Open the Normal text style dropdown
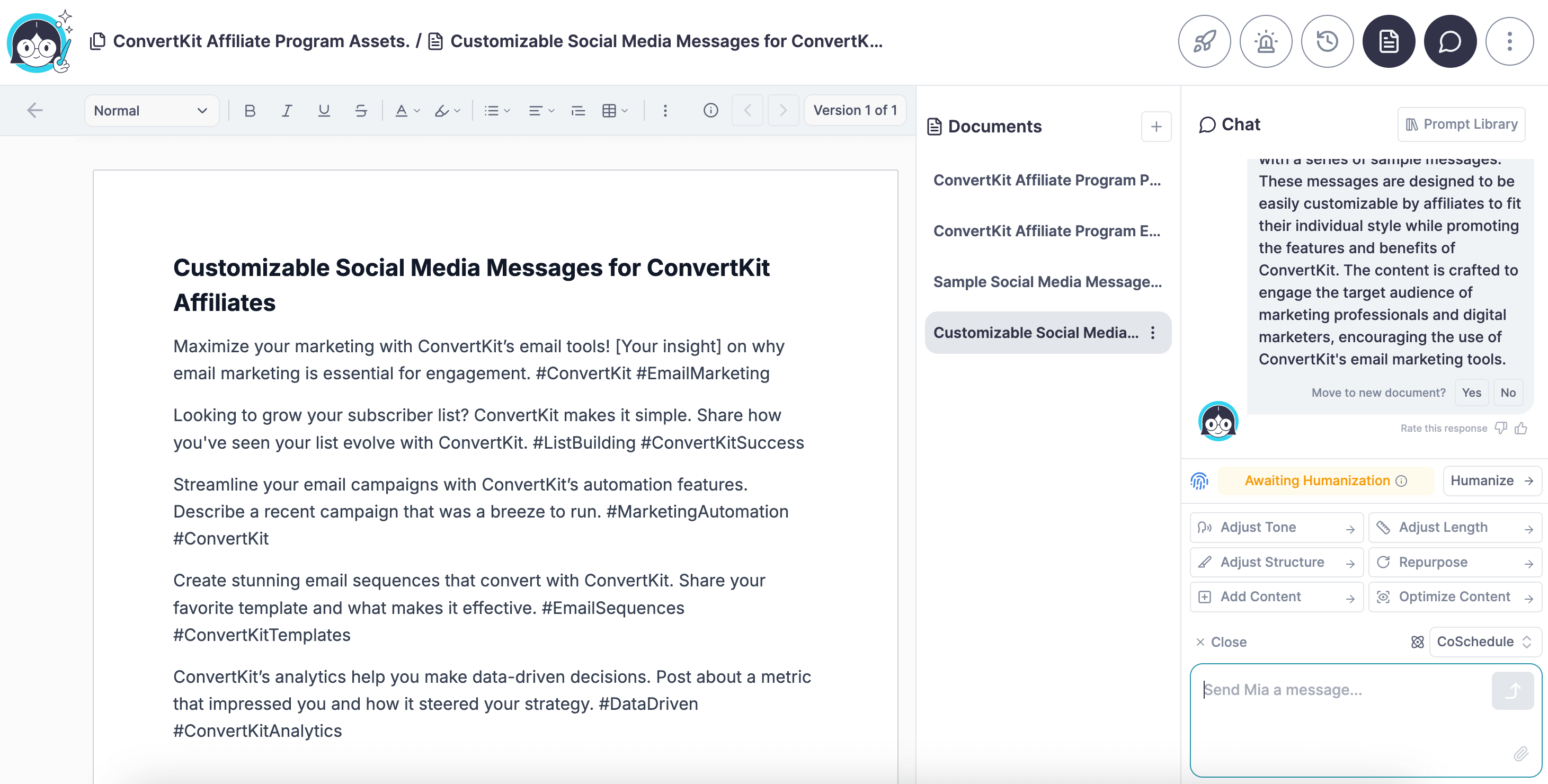 pos(151,111)
